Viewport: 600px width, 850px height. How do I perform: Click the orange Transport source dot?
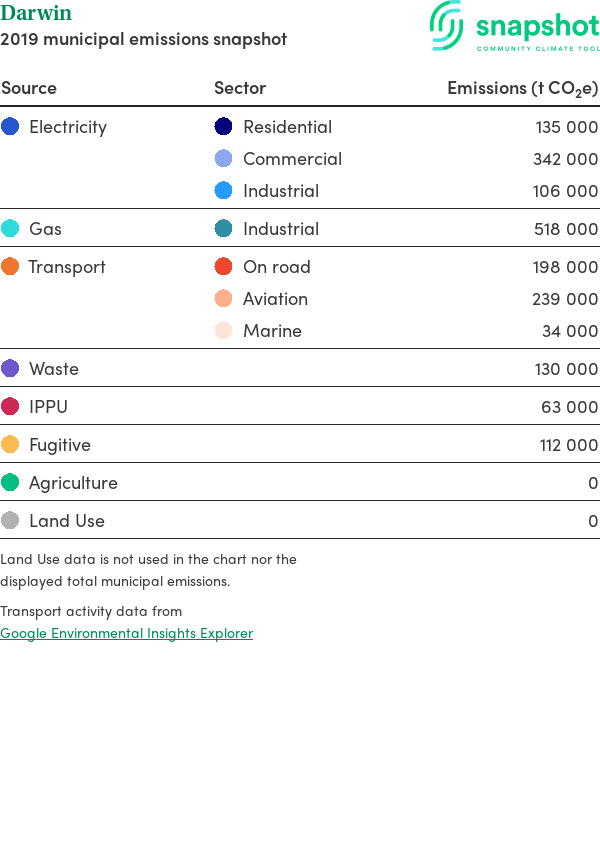(10, 266)
